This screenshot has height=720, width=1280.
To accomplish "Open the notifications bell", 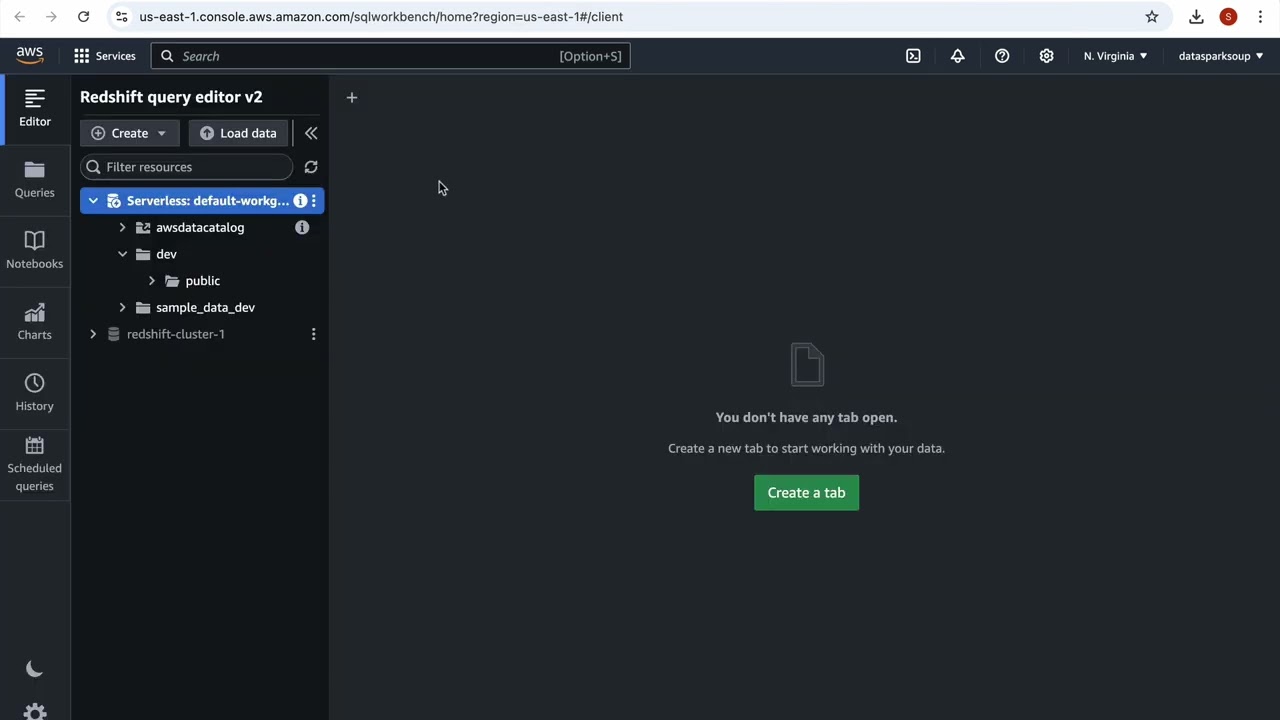I will coord(957,56).
